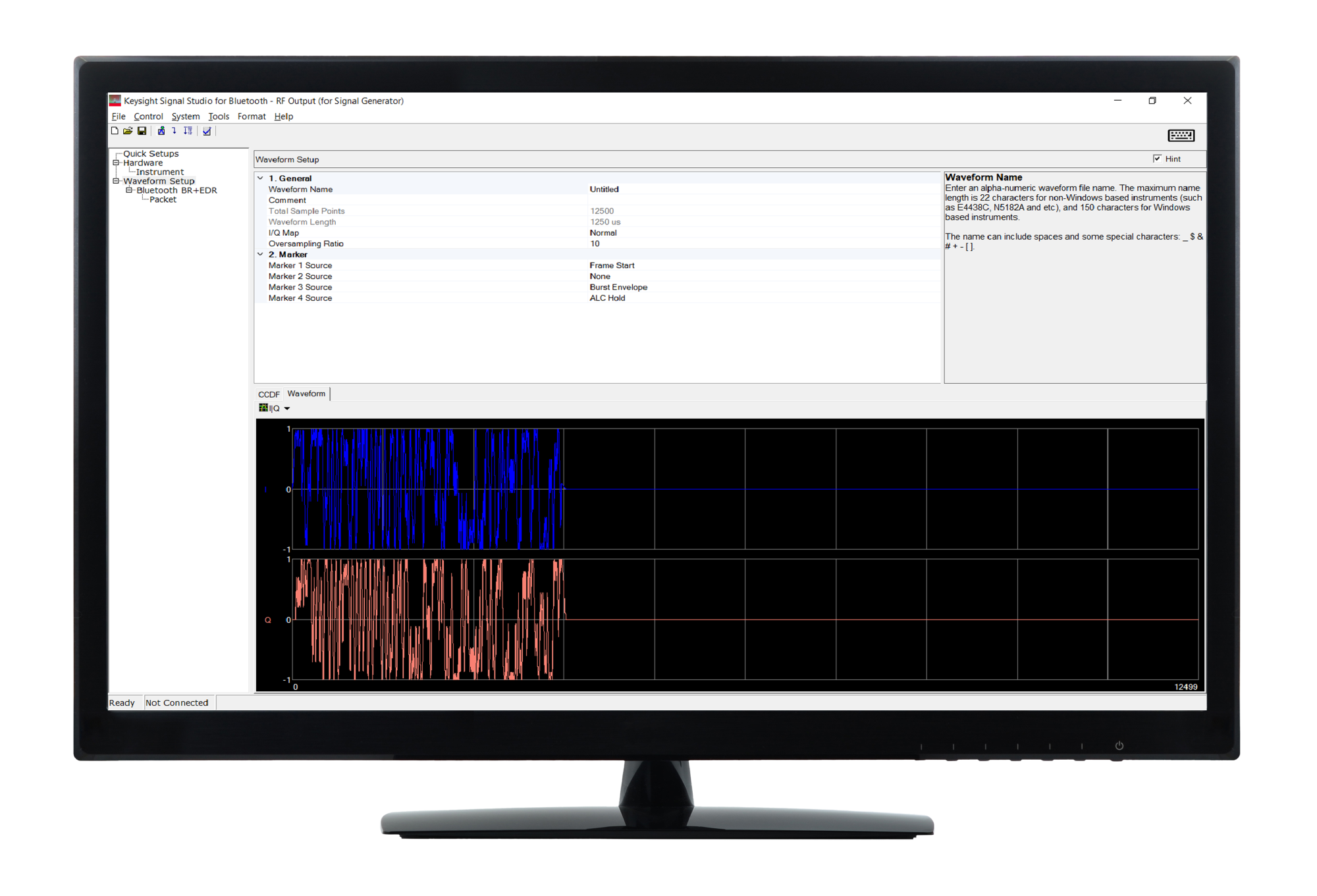Screen dimensions: 1317x896
Task: Select Instrument under Hardware
Action: (x=159, y=171)
